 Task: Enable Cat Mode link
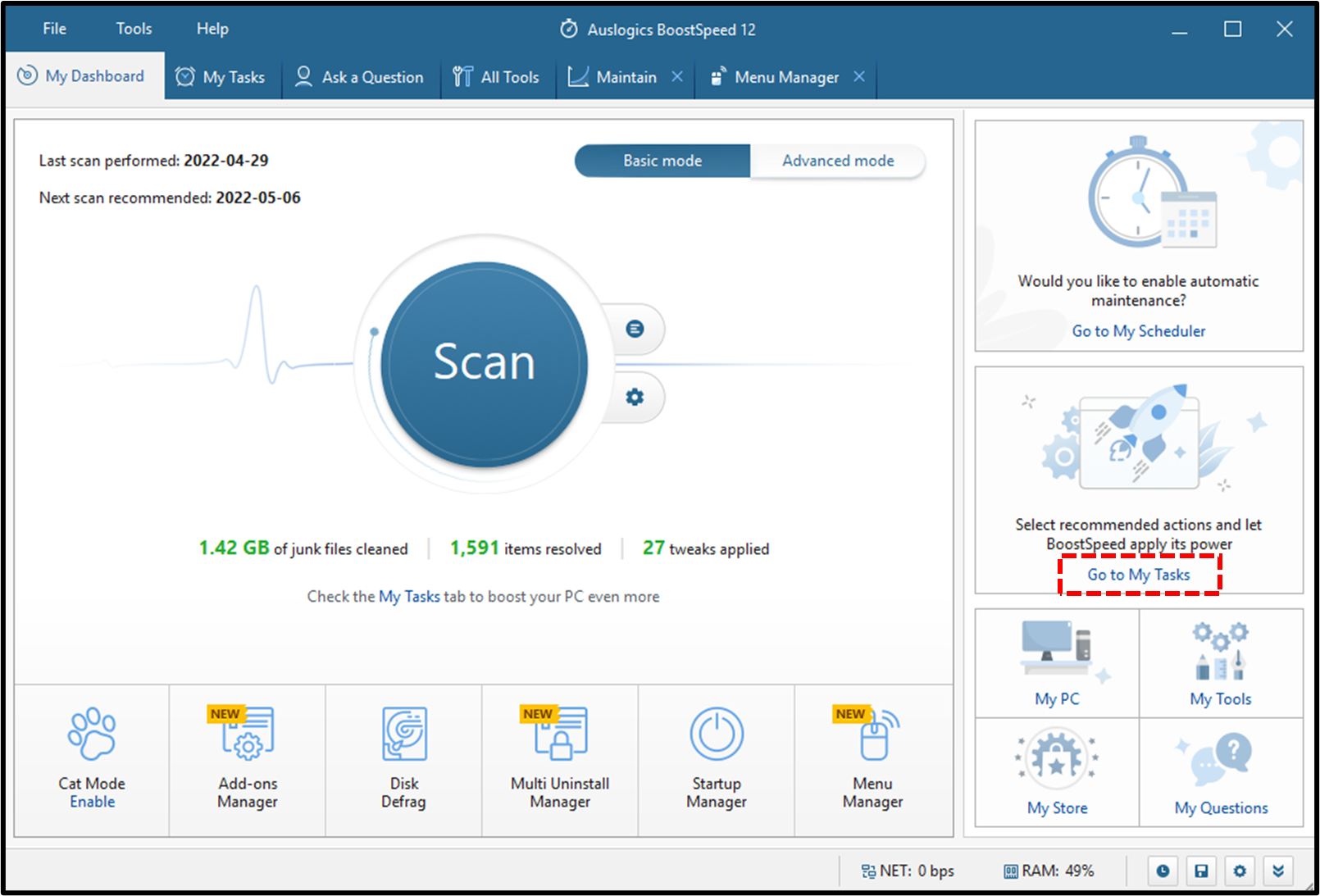[92, 802]
